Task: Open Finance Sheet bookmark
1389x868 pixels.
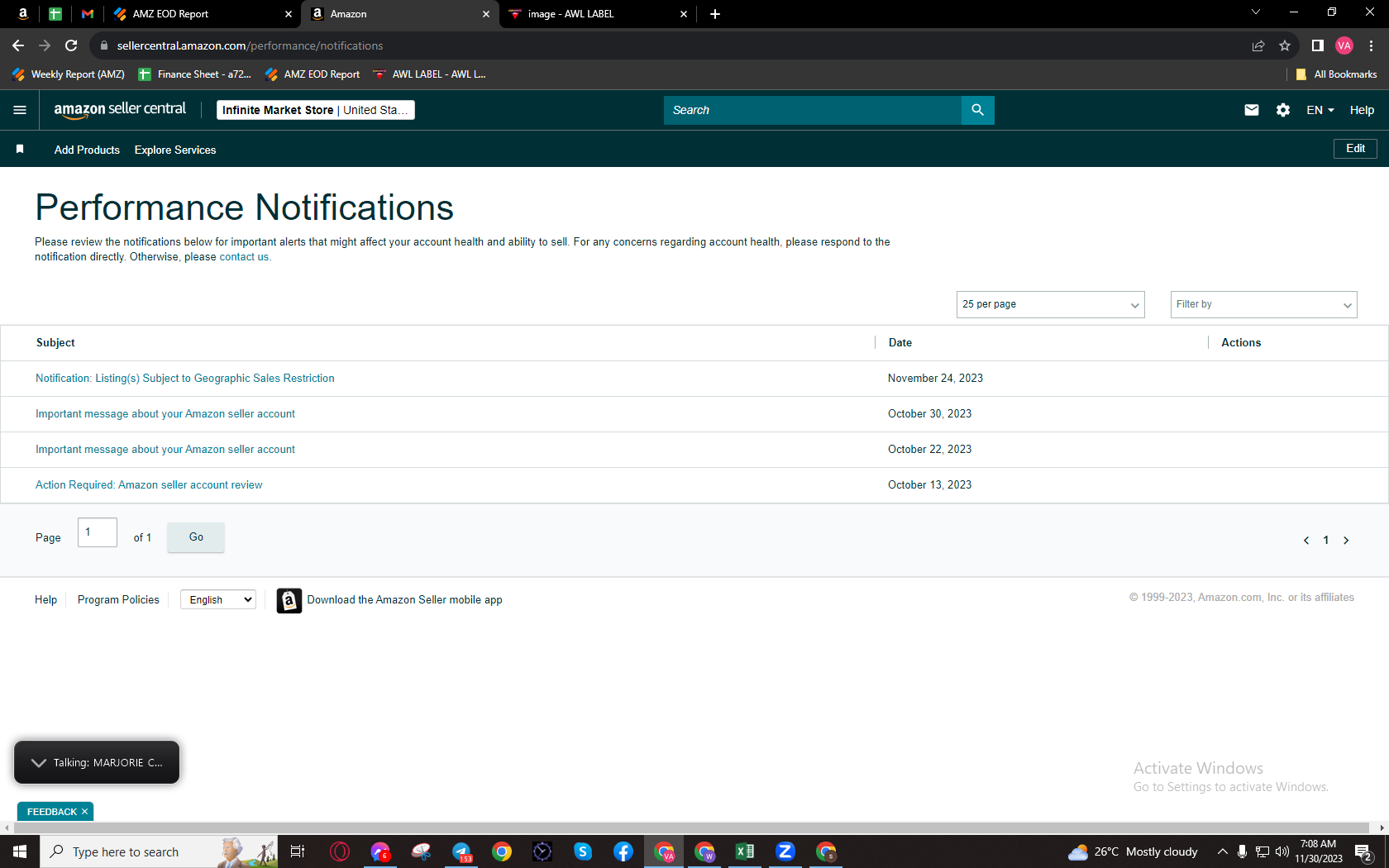Action: pyautogui.click(x=195, y=74)
